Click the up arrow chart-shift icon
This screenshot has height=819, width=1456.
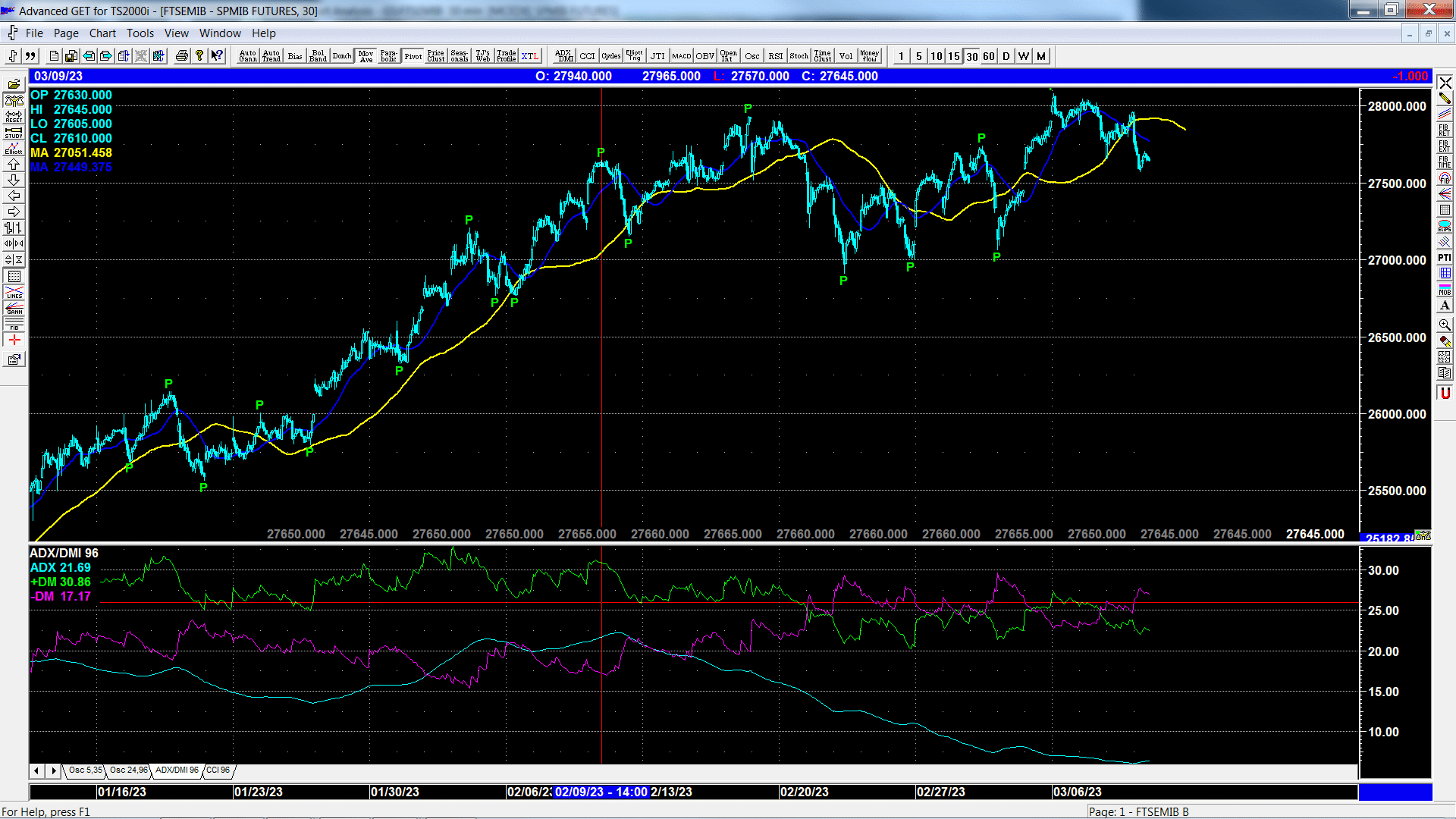[14, 164]
